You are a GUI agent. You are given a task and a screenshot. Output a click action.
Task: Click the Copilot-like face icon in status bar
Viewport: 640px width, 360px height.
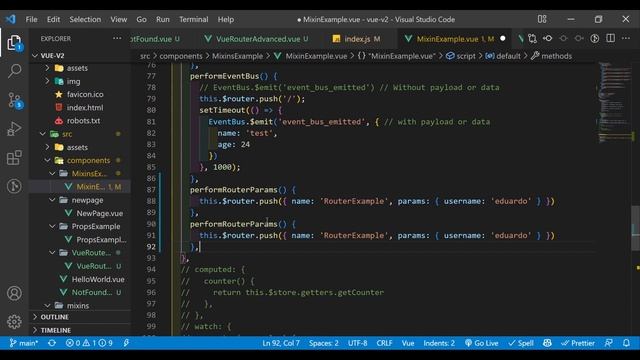[x=547, y=343]
